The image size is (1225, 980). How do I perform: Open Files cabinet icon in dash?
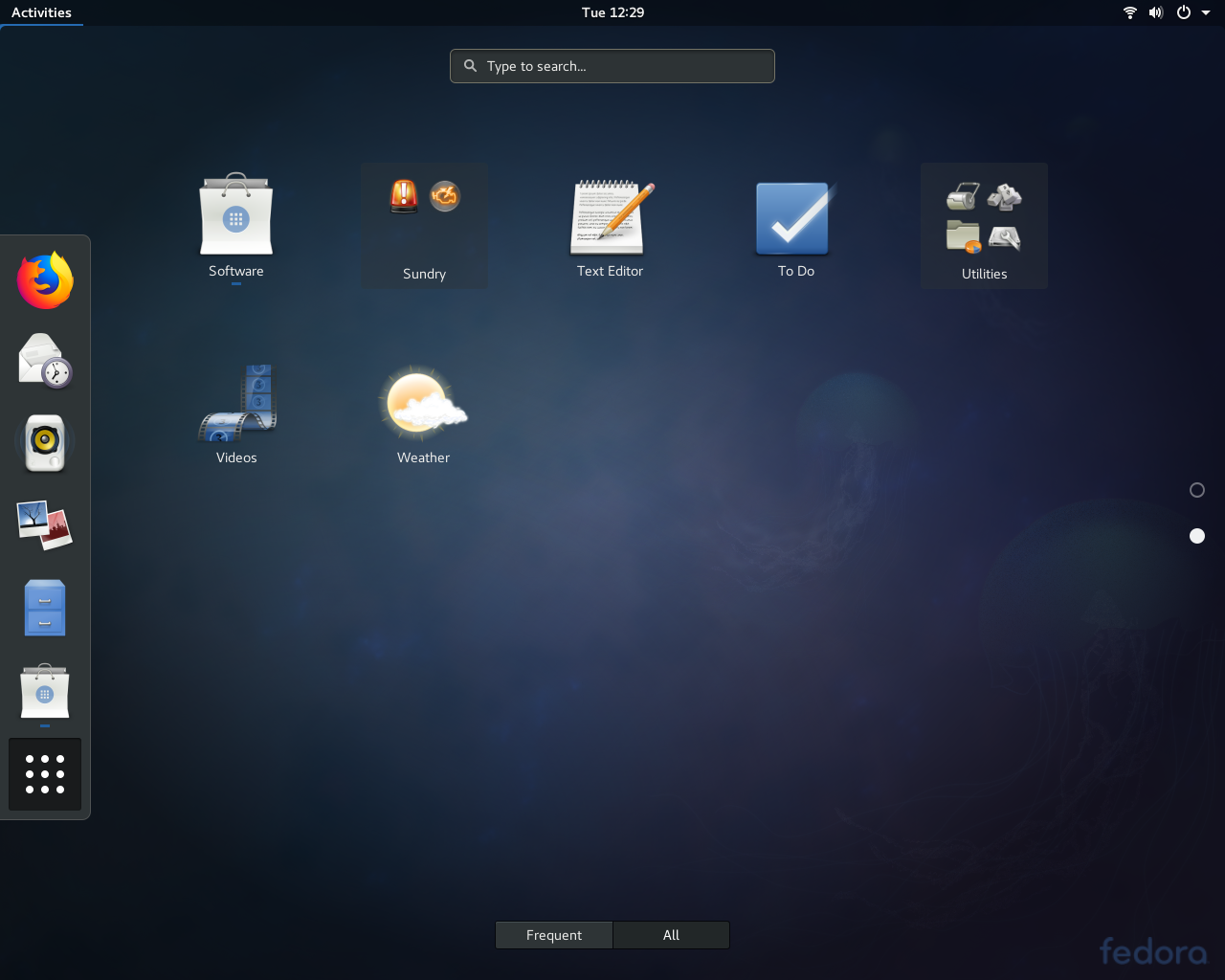pyautogui.click(x=45, y=608)
